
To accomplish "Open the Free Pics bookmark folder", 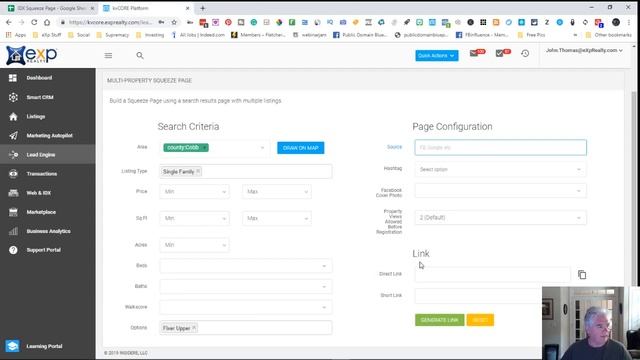I will pyautogui.click(x=531, y=35).
